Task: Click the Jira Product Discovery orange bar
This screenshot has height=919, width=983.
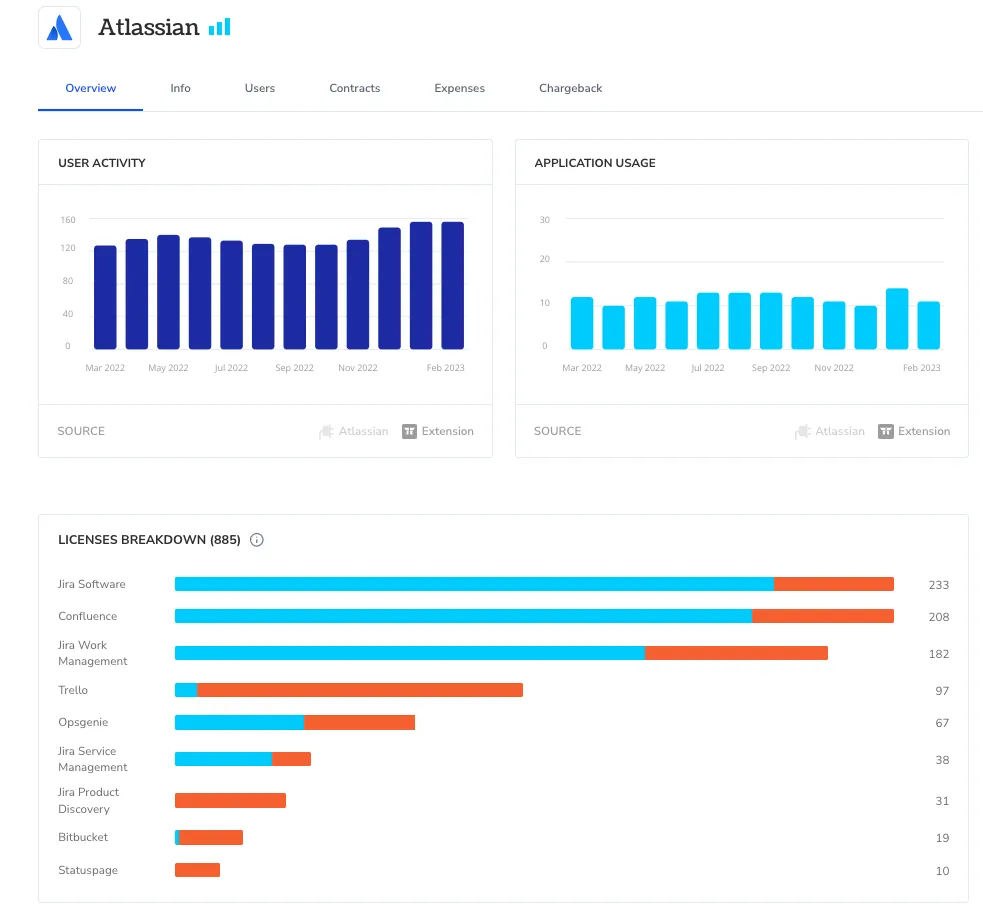Action: [231, 801]
